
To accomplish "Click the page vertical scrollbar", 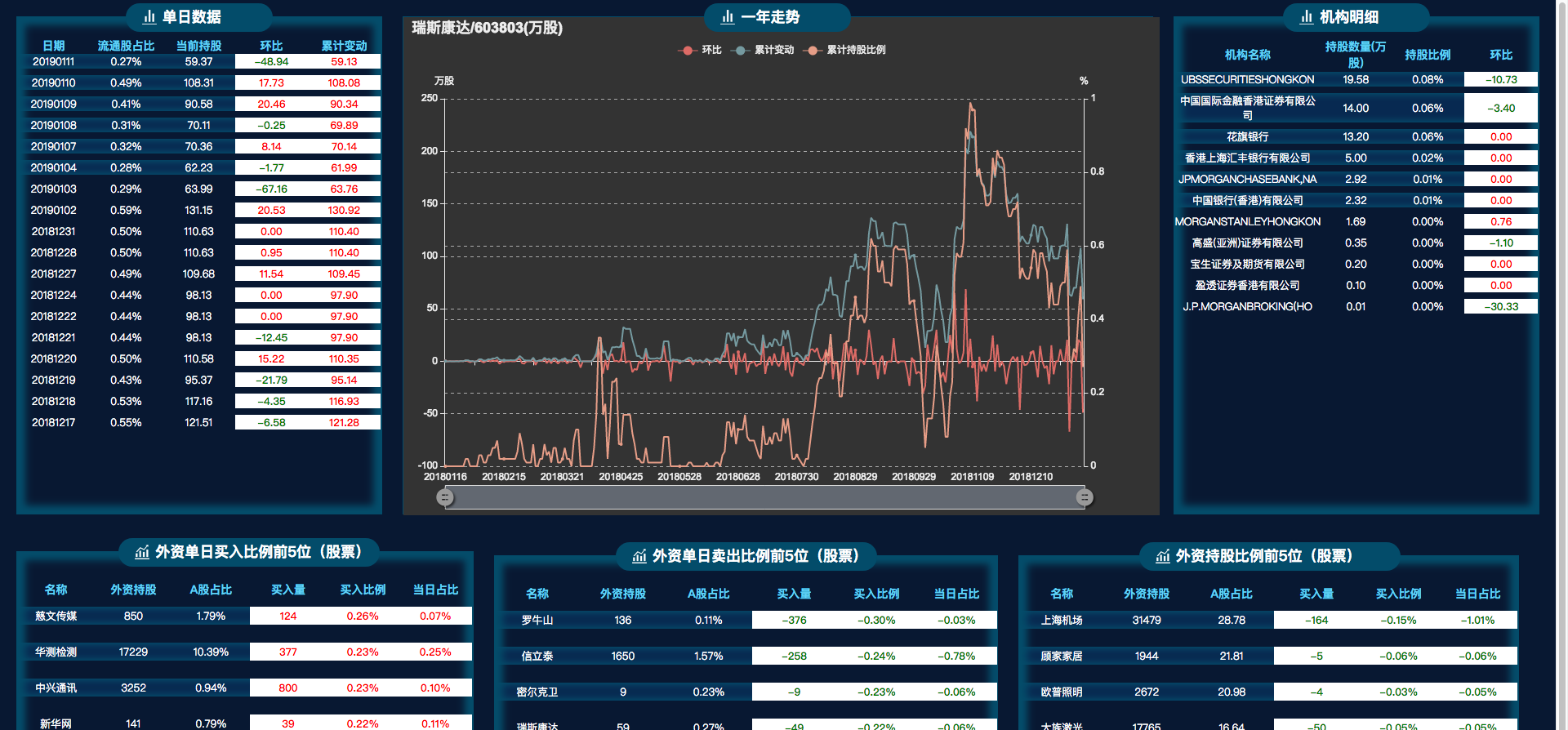I will [1562, 365].
